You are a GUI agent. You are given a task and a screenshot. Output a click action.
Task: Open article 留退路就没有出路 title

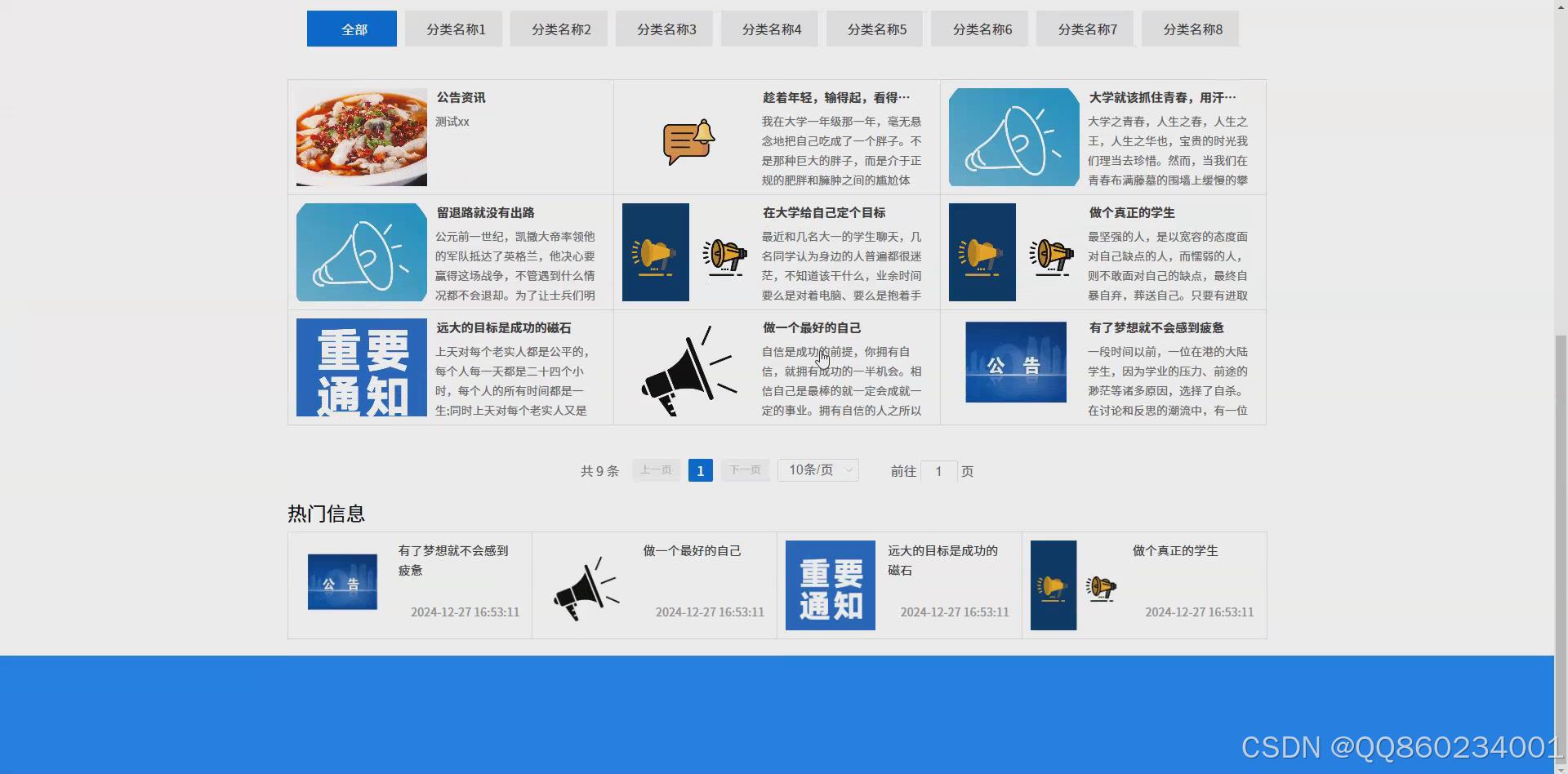click(x=485, y=212)
